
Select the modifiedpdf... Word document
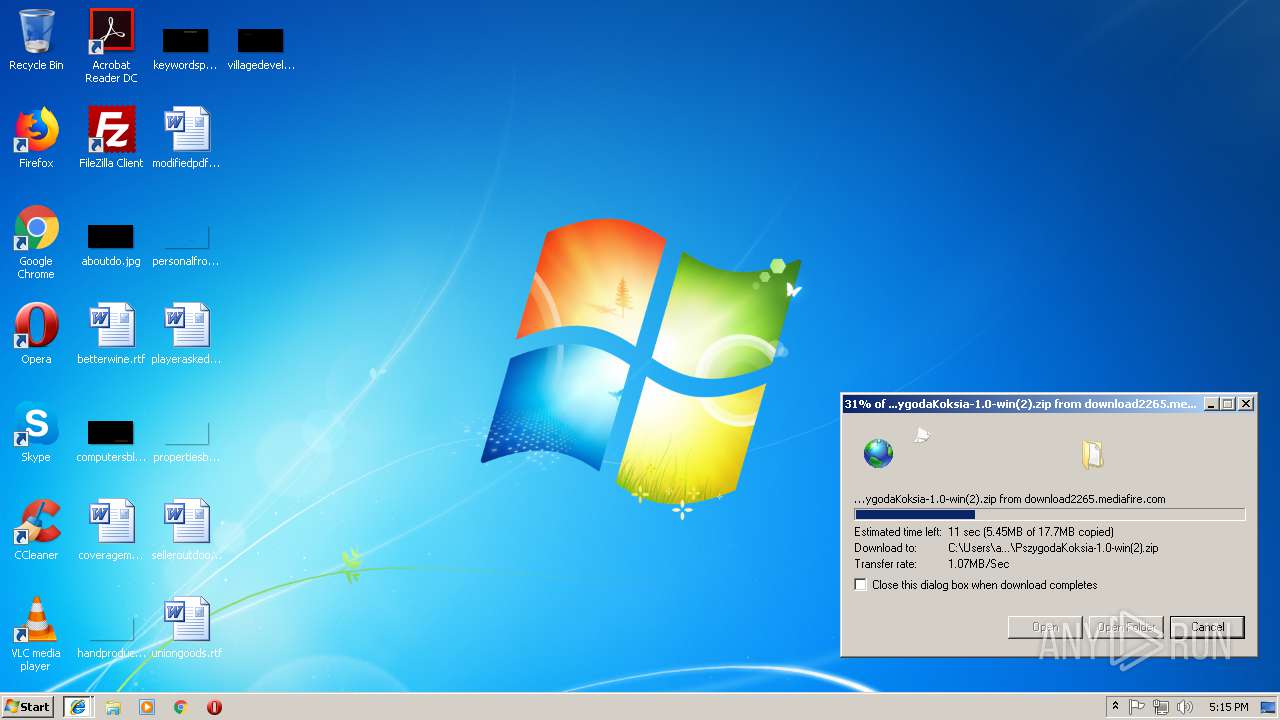coord(186,138)
